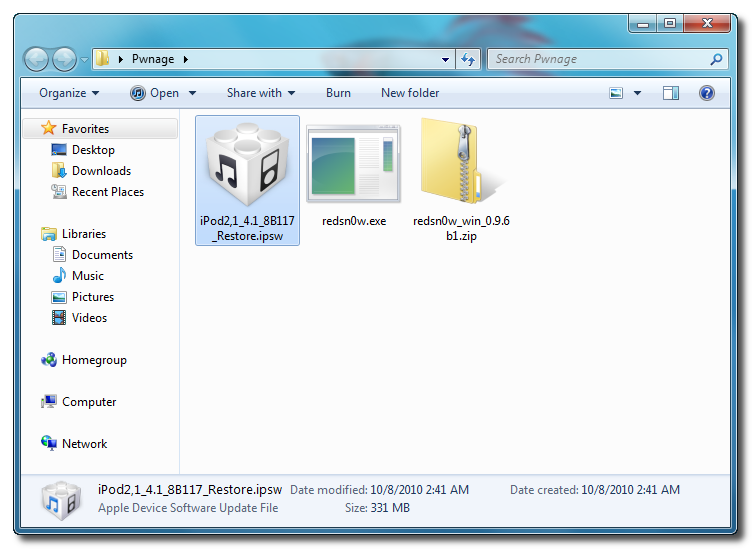Image resolution: width=752 pixels, height=549 pixels.
Task: Select Documents under Libraries
Action: pyautogui.click(x=102, y=255)
